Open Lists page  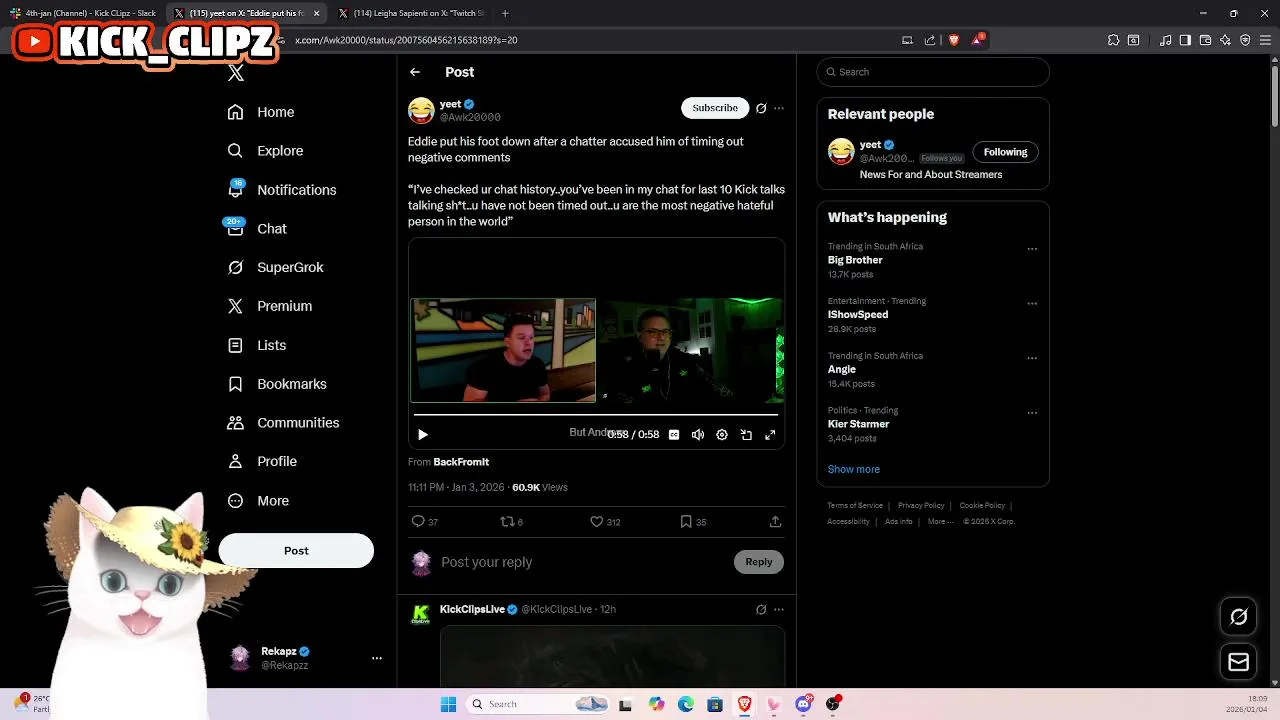coord(257,345)
